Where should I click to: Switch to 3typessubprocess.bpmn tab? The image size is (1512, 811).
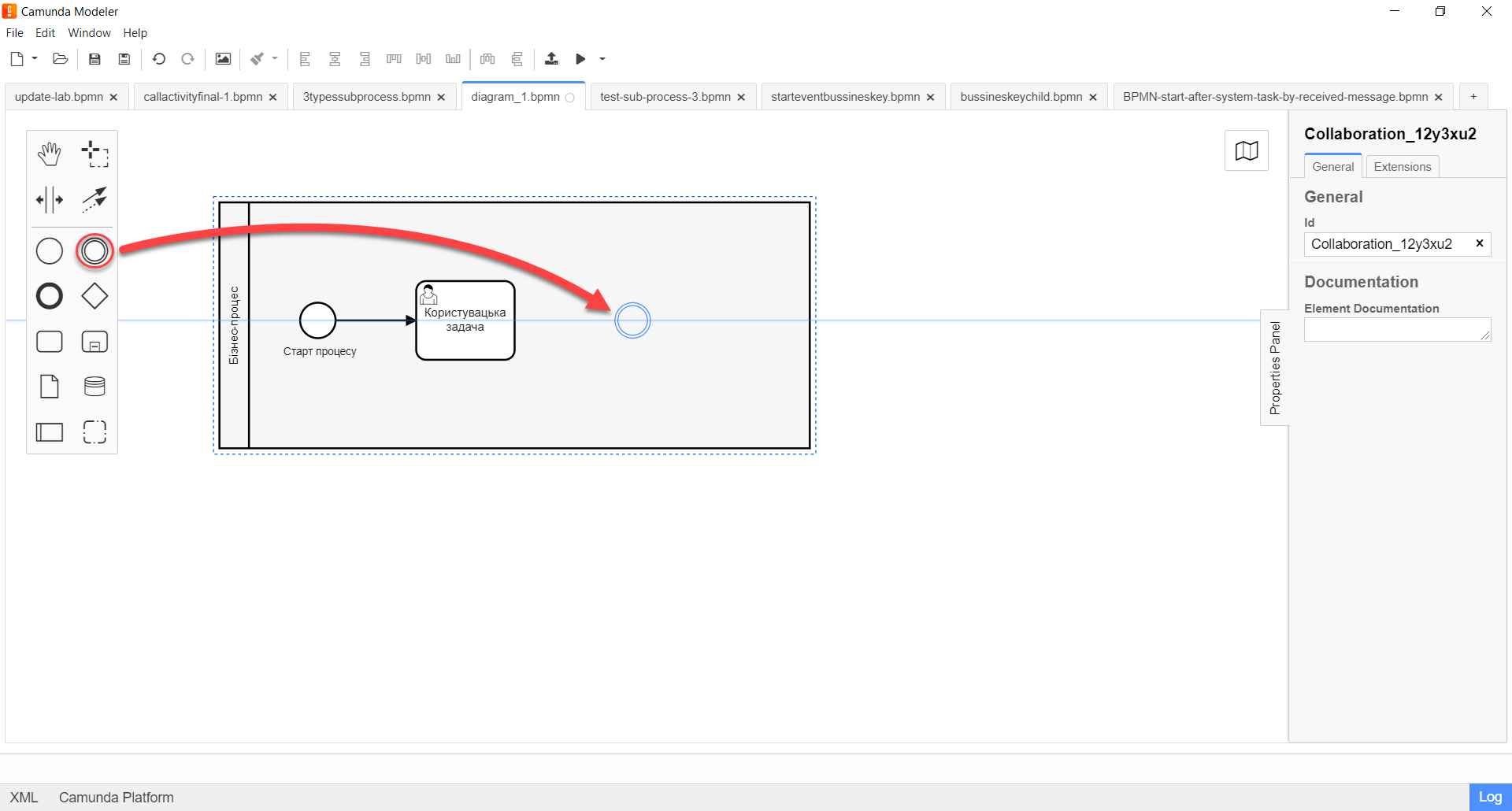[367, 97]
